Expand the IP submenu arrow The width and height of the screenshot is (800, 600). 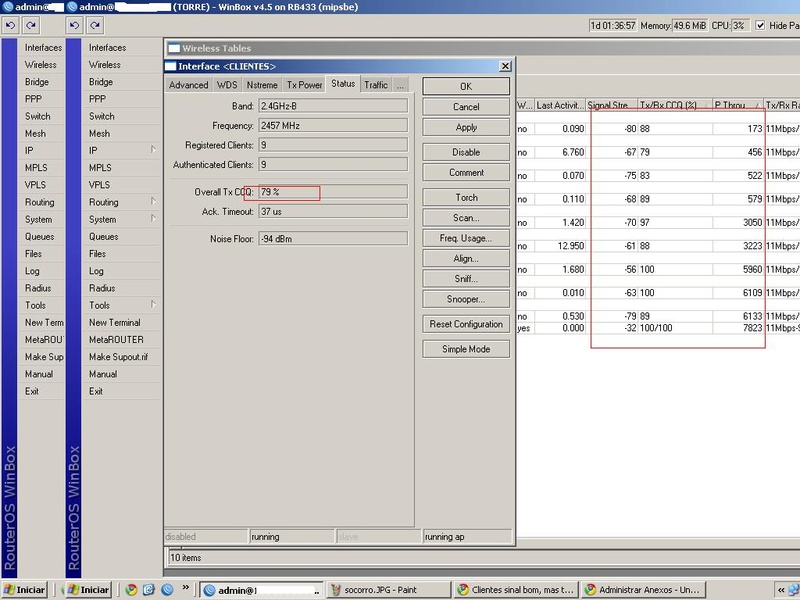pos(153,150)
